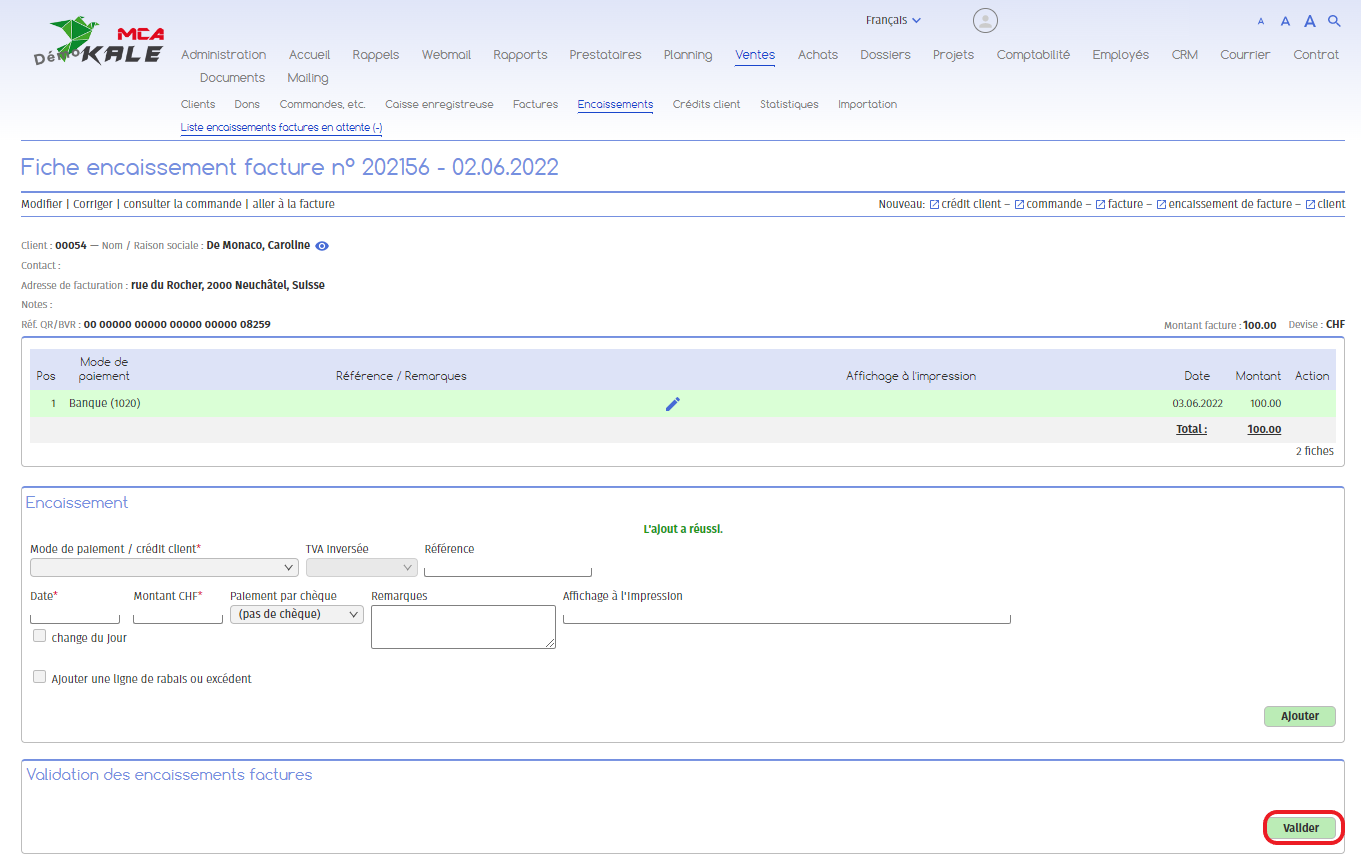Go to the Accueil menu

tap(309, 55)
